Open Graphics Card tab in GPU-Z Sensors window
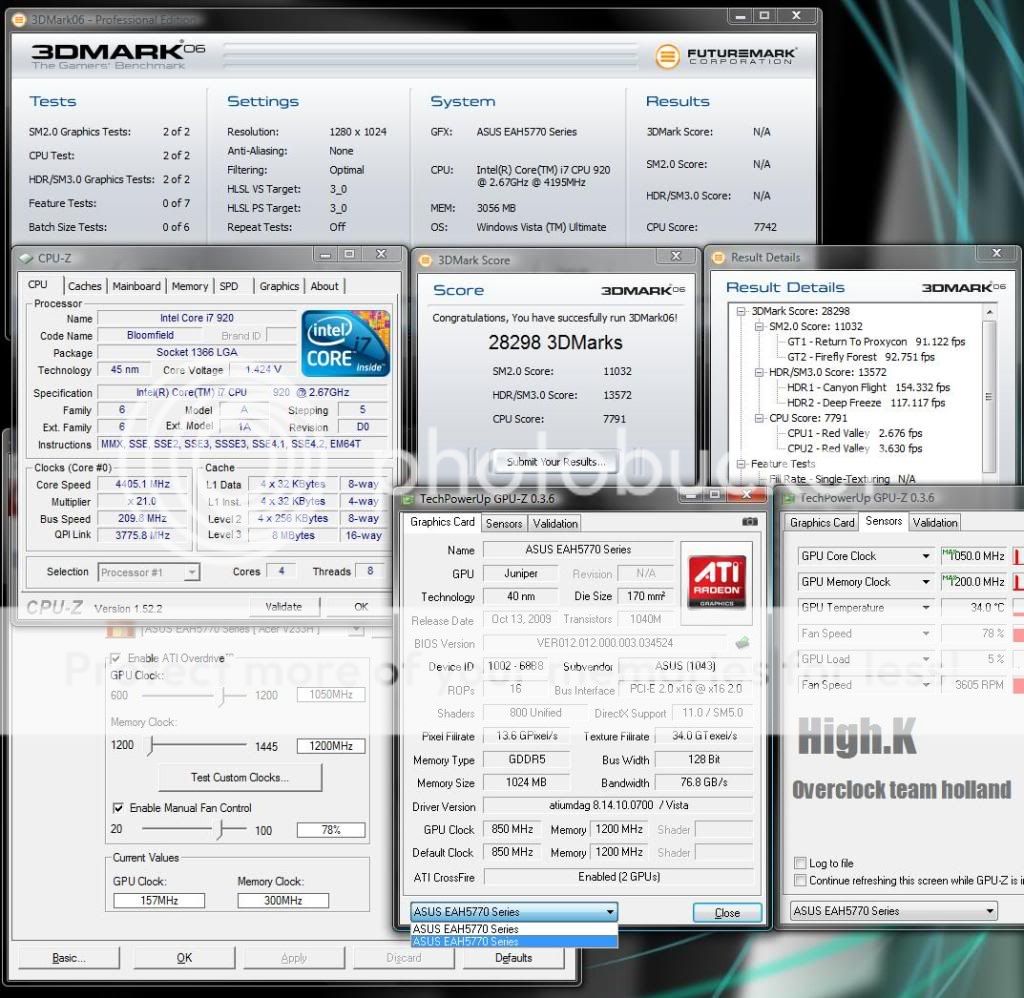Image resolution: width=1024 pixels, height=998 pixels. [x=822, y=523]
